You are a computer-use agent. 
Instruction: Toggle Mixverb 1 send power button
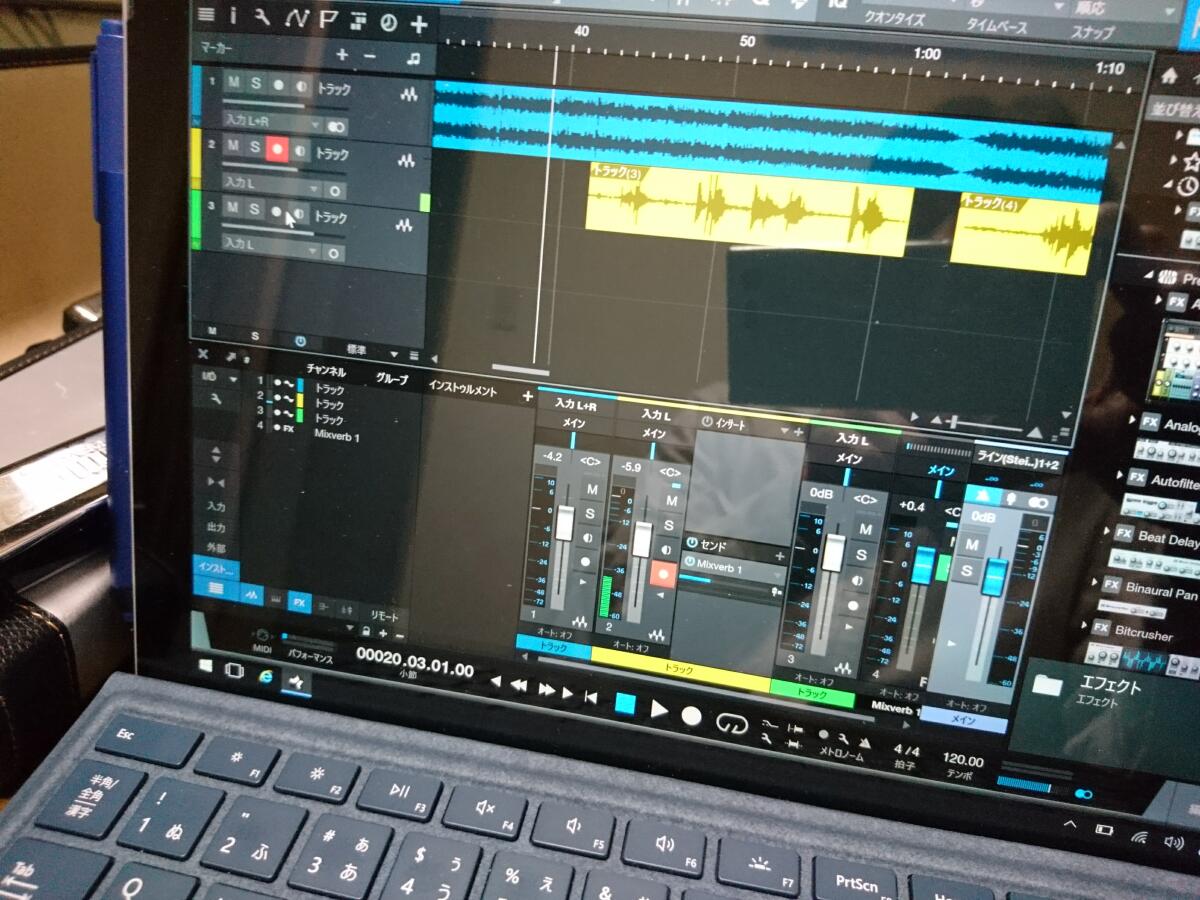coord(689,563)
